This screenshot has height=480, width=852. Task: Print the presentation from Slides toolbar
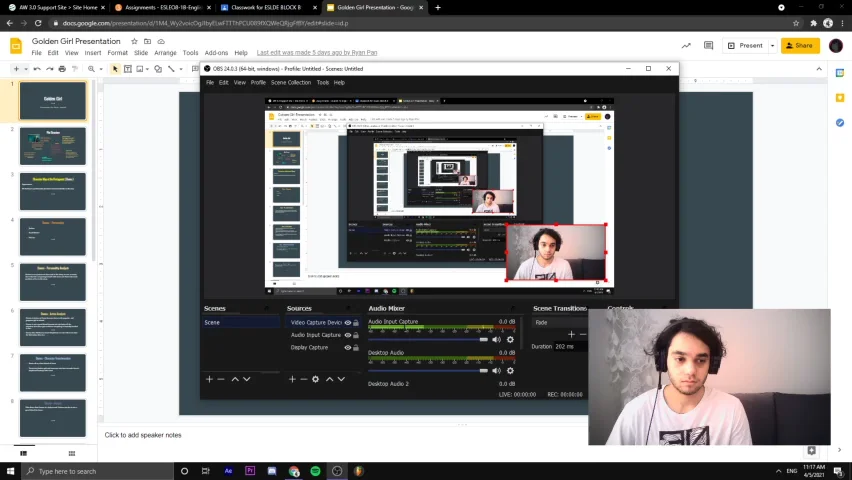pyautogui.click(x=62, y=69)
